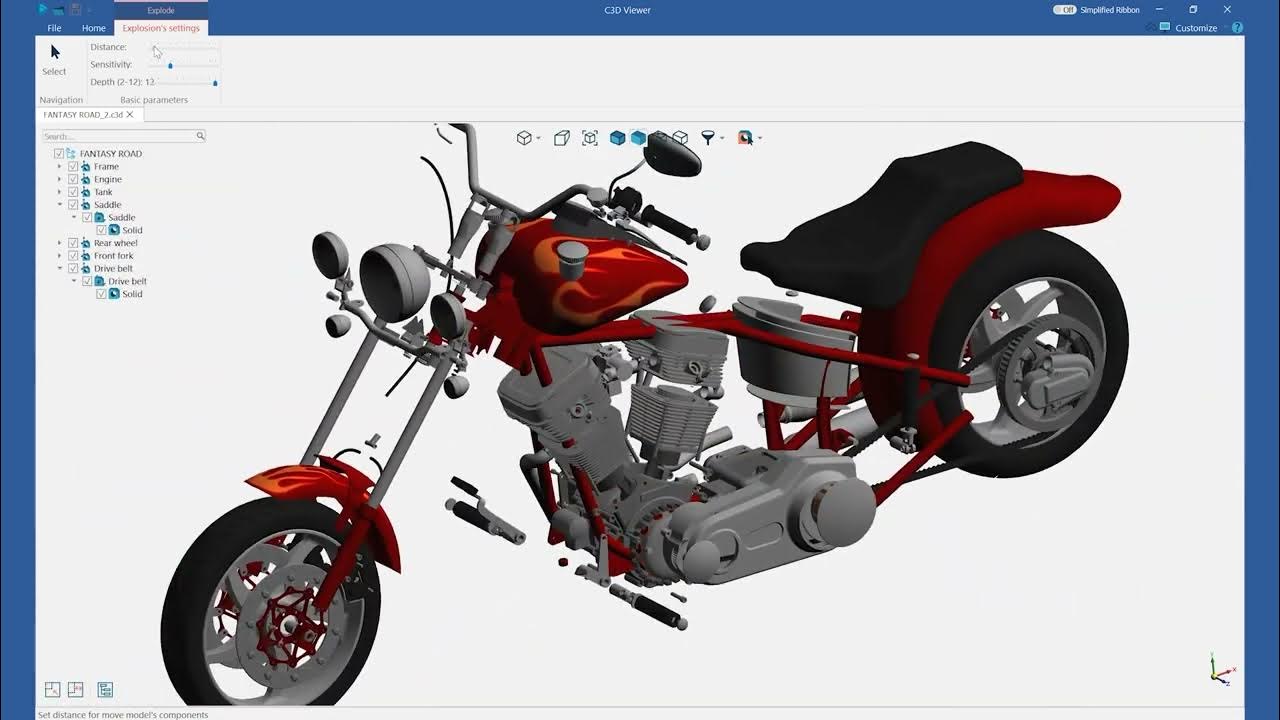1280x720 pixels.
Task: Select the Select tool in the Navigation group
Action: 53,58
